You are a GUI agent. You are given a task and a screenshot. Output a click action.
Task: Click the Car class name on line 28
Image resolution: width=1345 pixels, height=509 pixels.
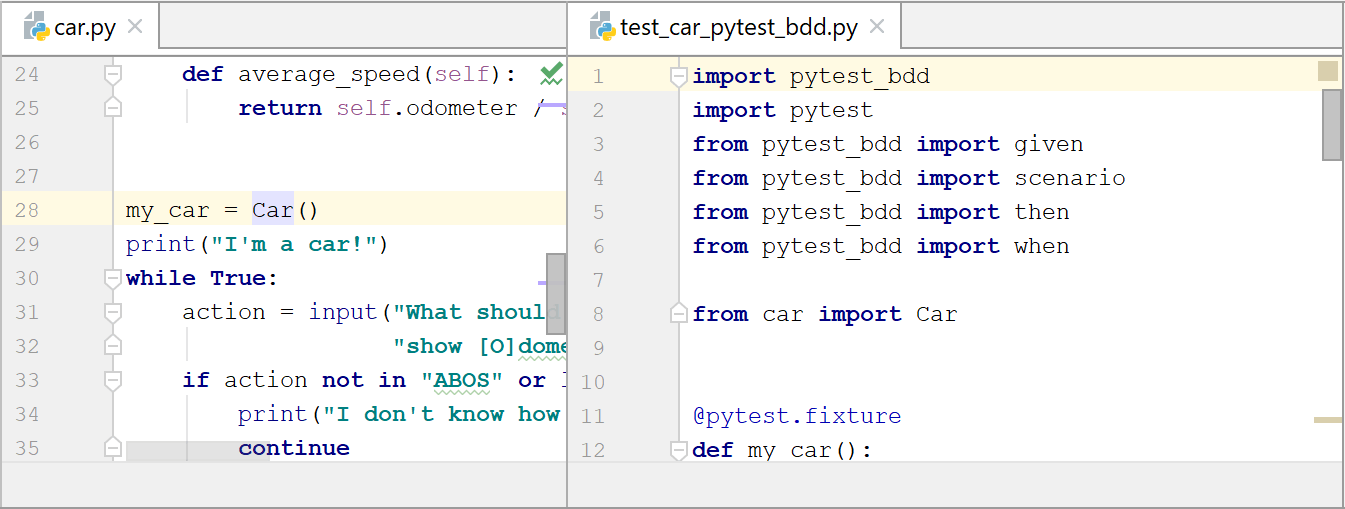tap(272, 210)
